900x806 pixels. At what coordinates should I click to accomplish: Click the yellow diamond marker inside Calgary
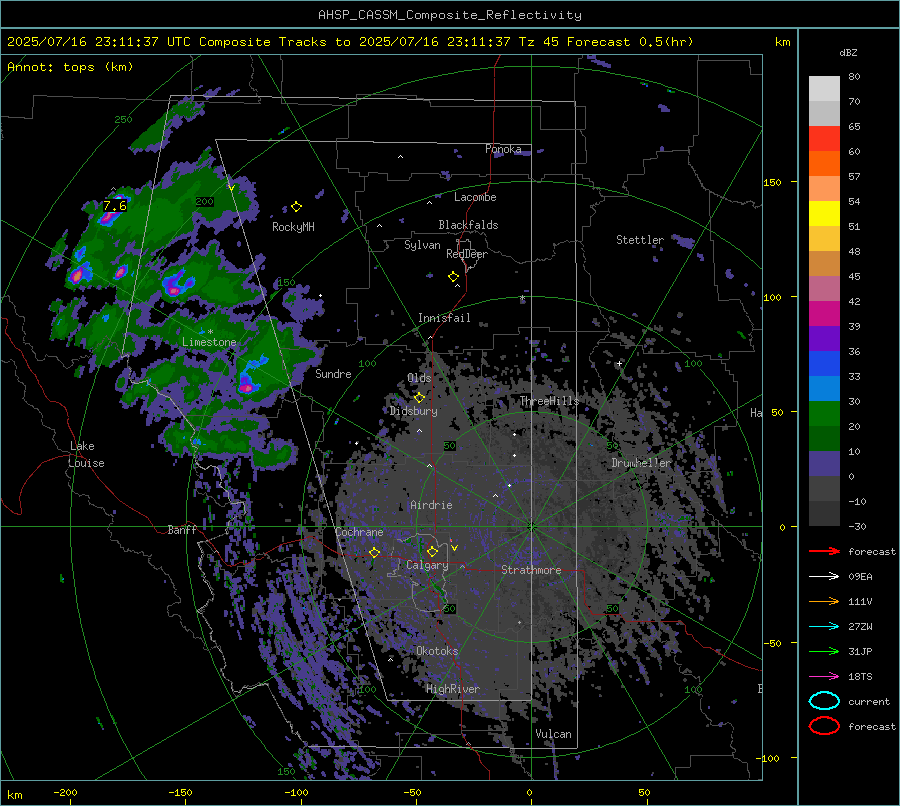pyautogui.click(x=432, y=552)
